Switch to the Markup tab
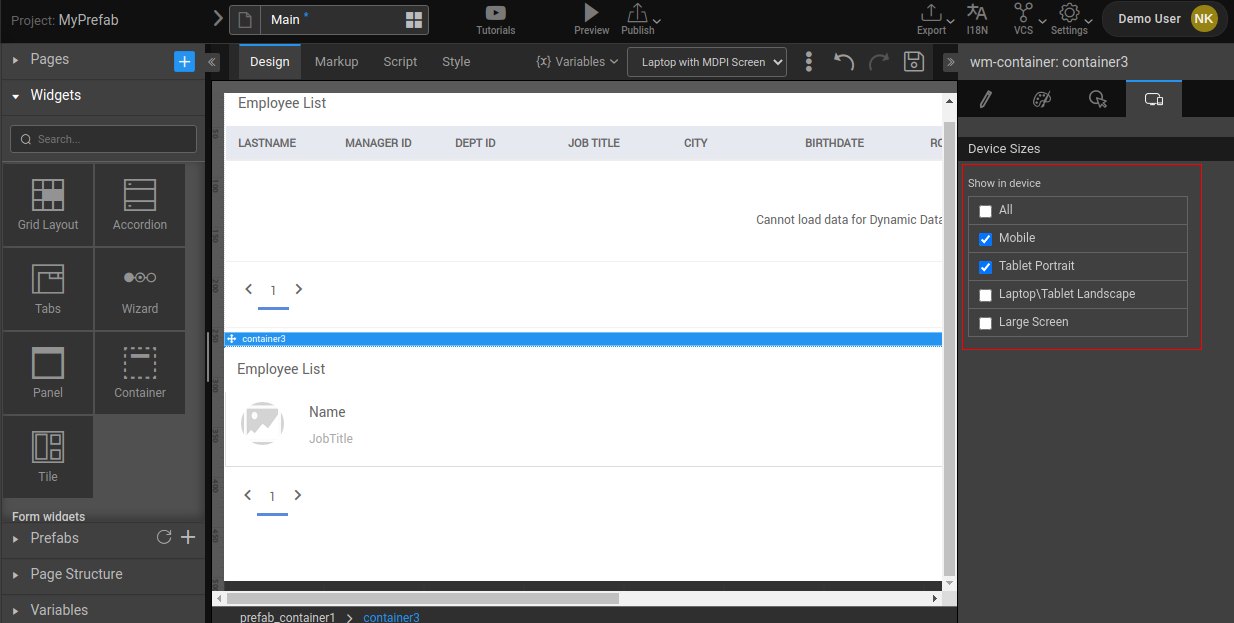The height and width of the screenshot is (623, 1234). pos(336,62)
